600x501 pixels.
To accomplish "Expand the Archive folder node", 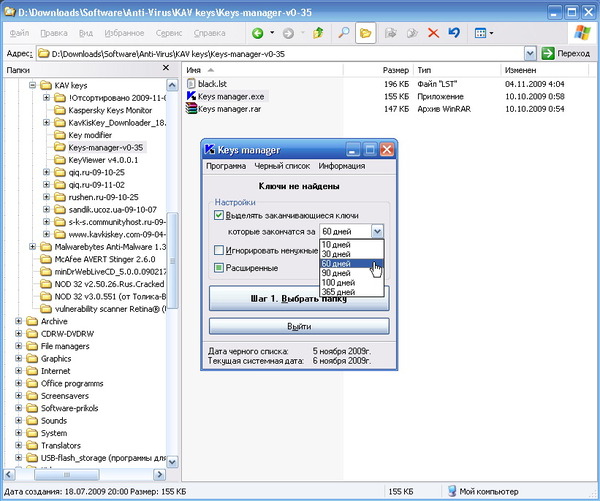I will (18, 321).
